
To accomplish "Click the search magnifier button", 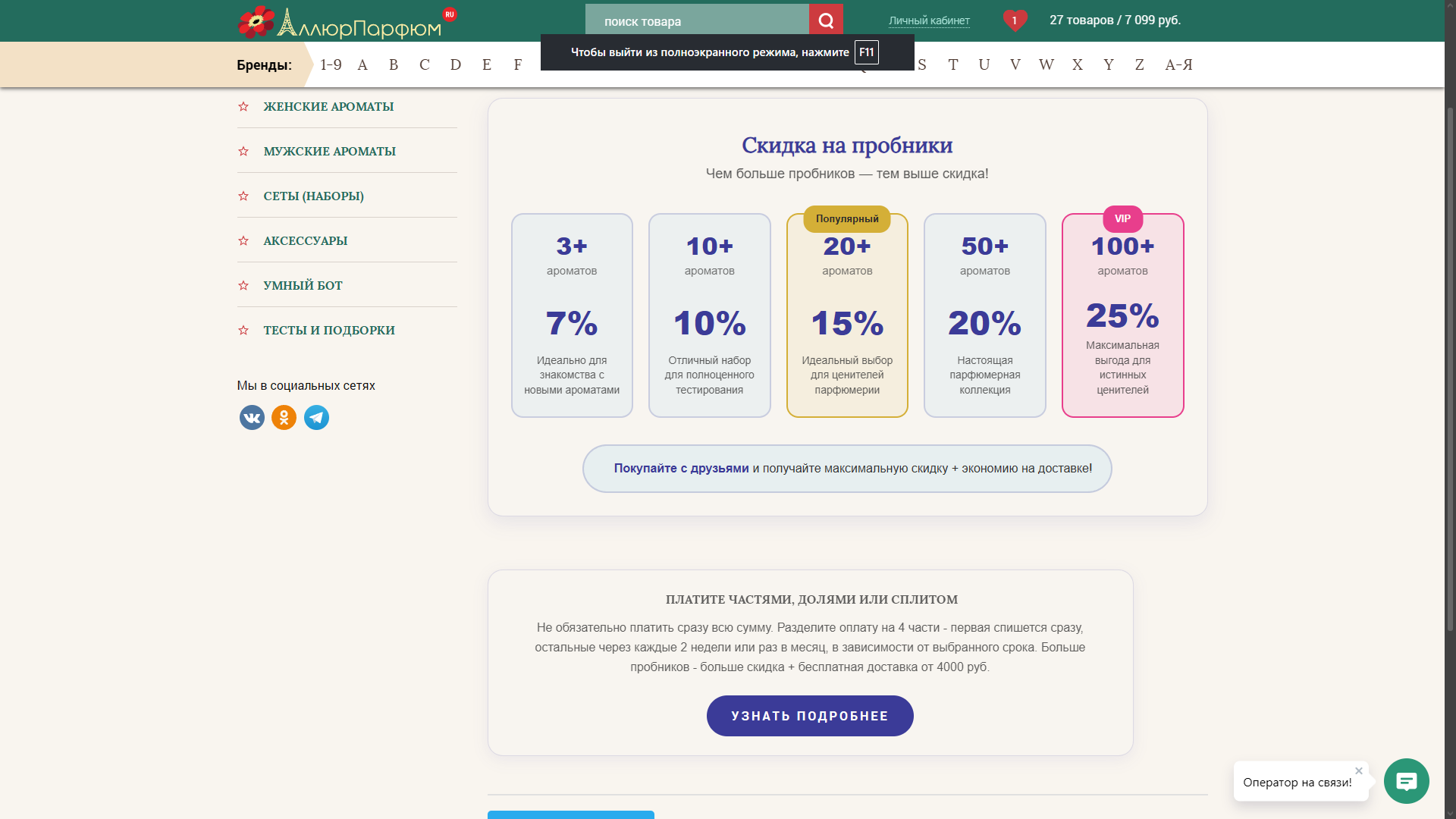I will pos(826,20).
